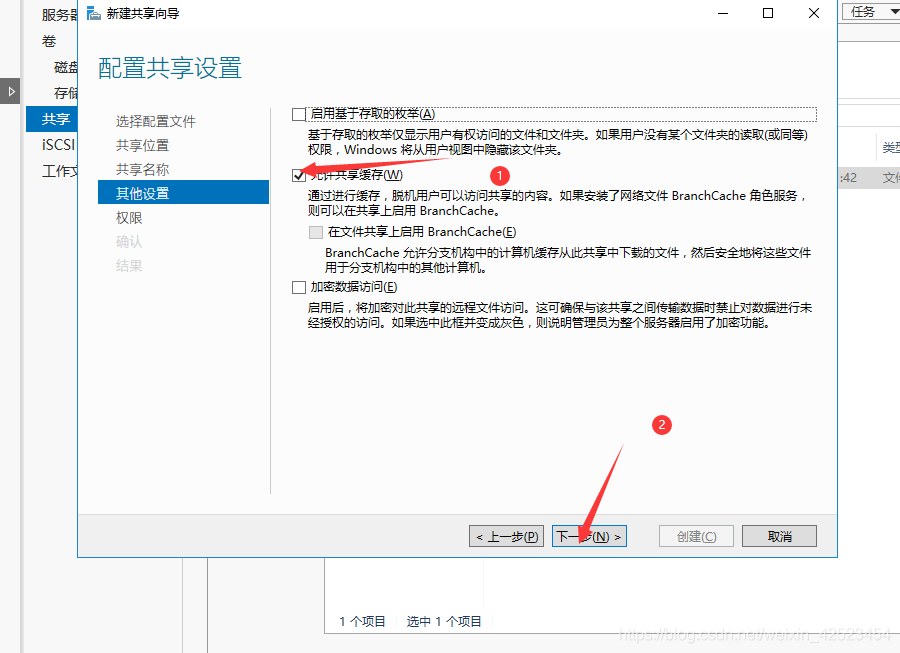This screenshot has height=653, width=900.
Task: Open the 任务 dropdown menu
Action: click(869, 11)
